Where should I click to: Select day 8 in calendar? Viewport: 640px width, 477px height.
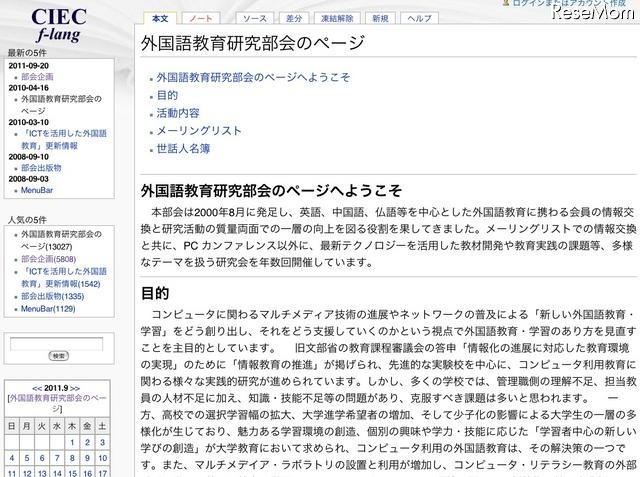(x=72, y=458)
